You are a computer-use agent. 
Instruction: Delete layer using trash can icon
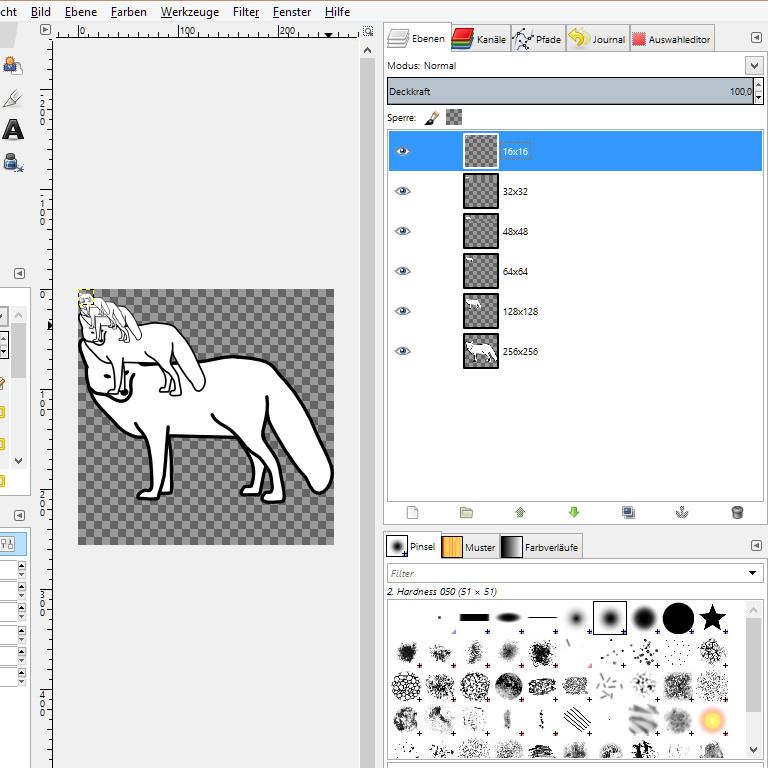coord(737,512)
